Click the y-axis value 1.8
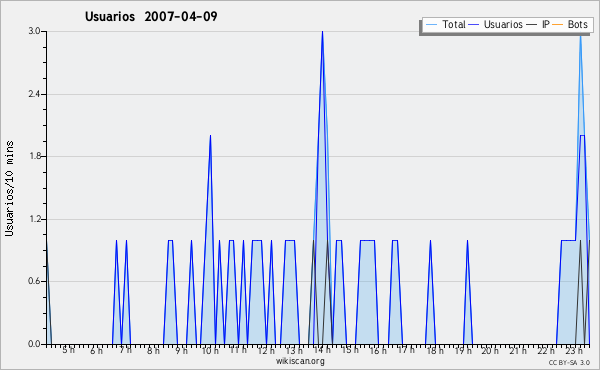The height and width of the screenshot is (370, 600). pos(34,156)
